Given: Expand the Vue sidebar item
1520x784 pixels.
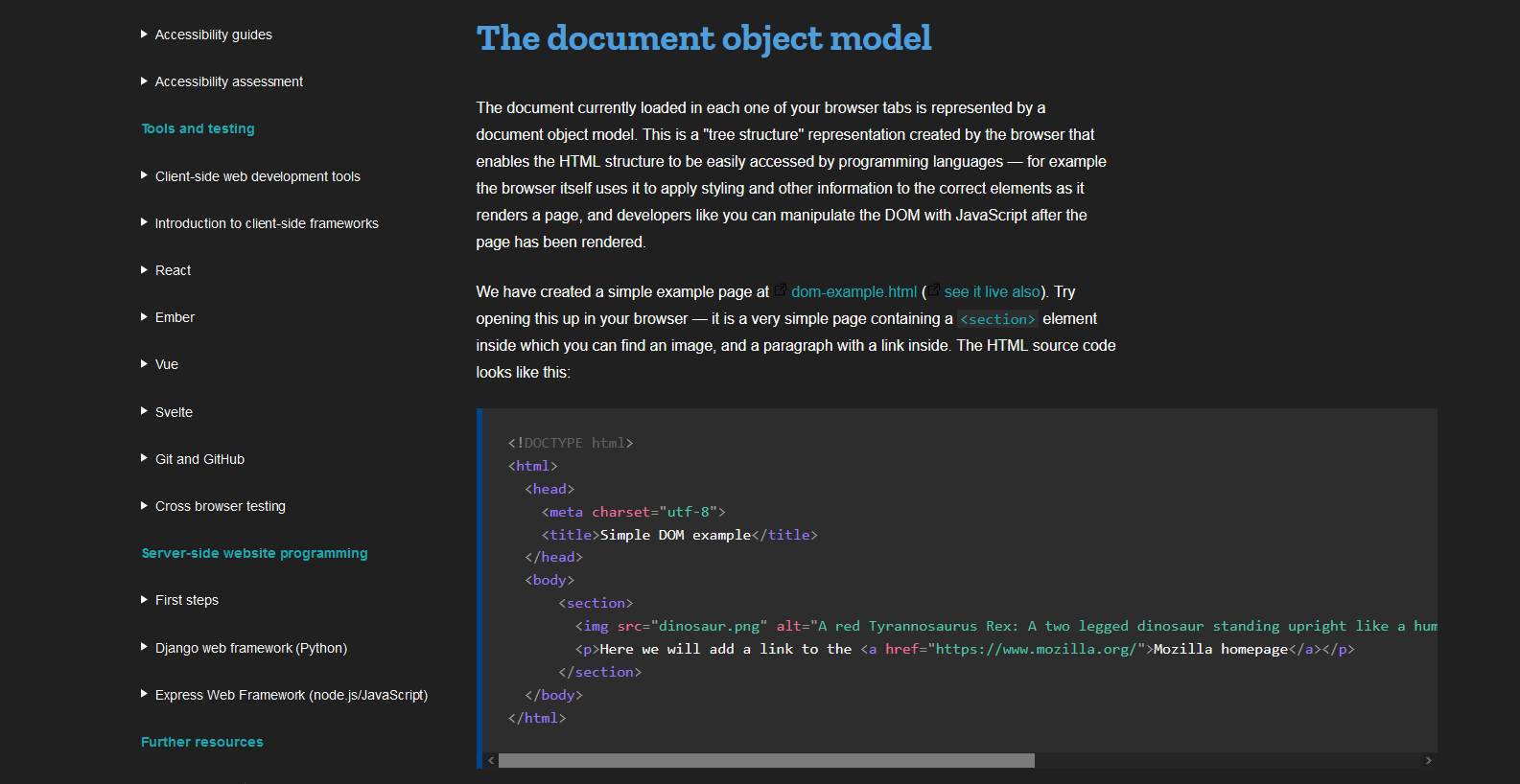Looking at the screenshot, I should 159,364.
